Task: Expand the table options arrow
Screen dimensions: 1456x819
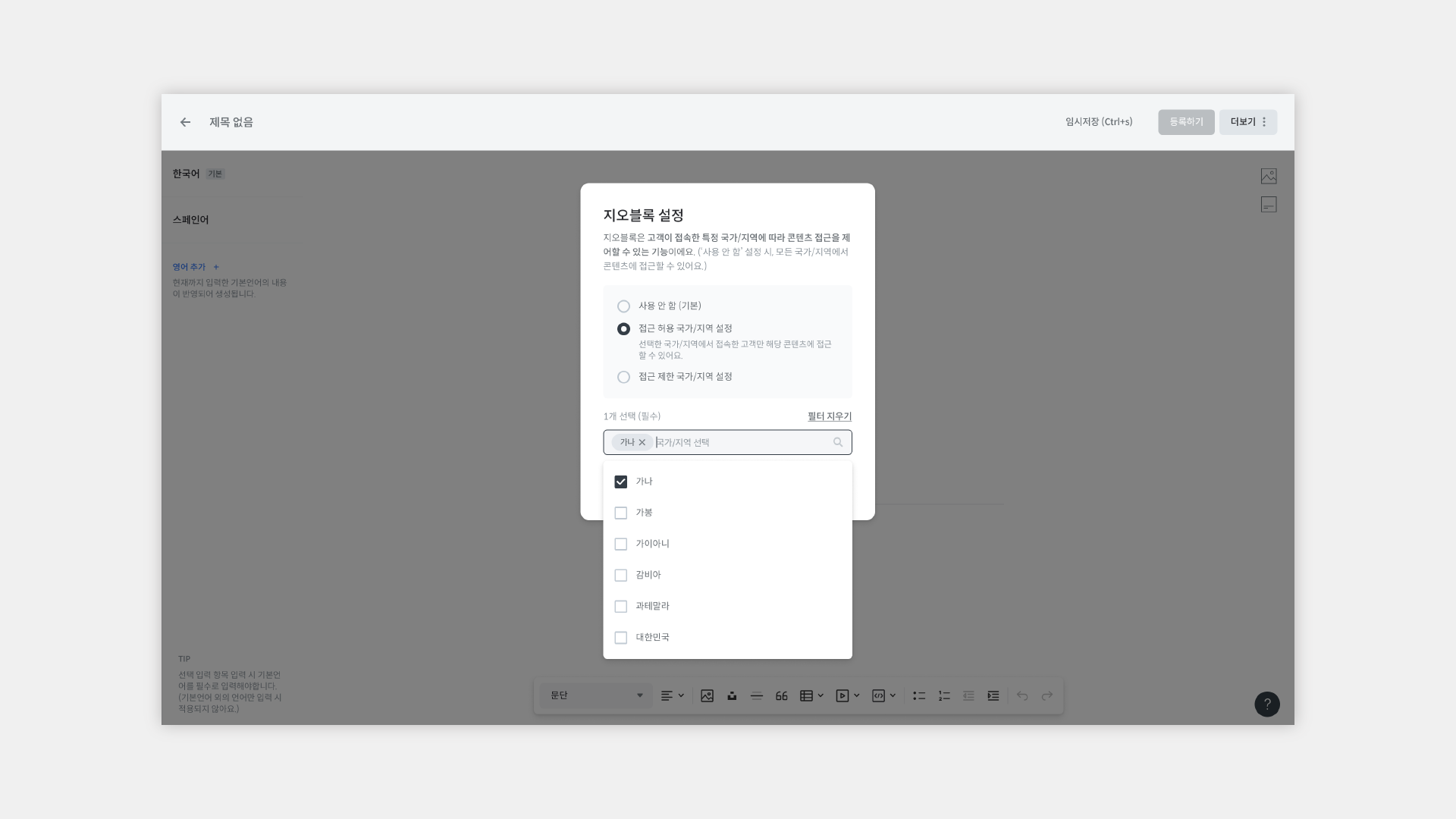Action: coord(821,695)
